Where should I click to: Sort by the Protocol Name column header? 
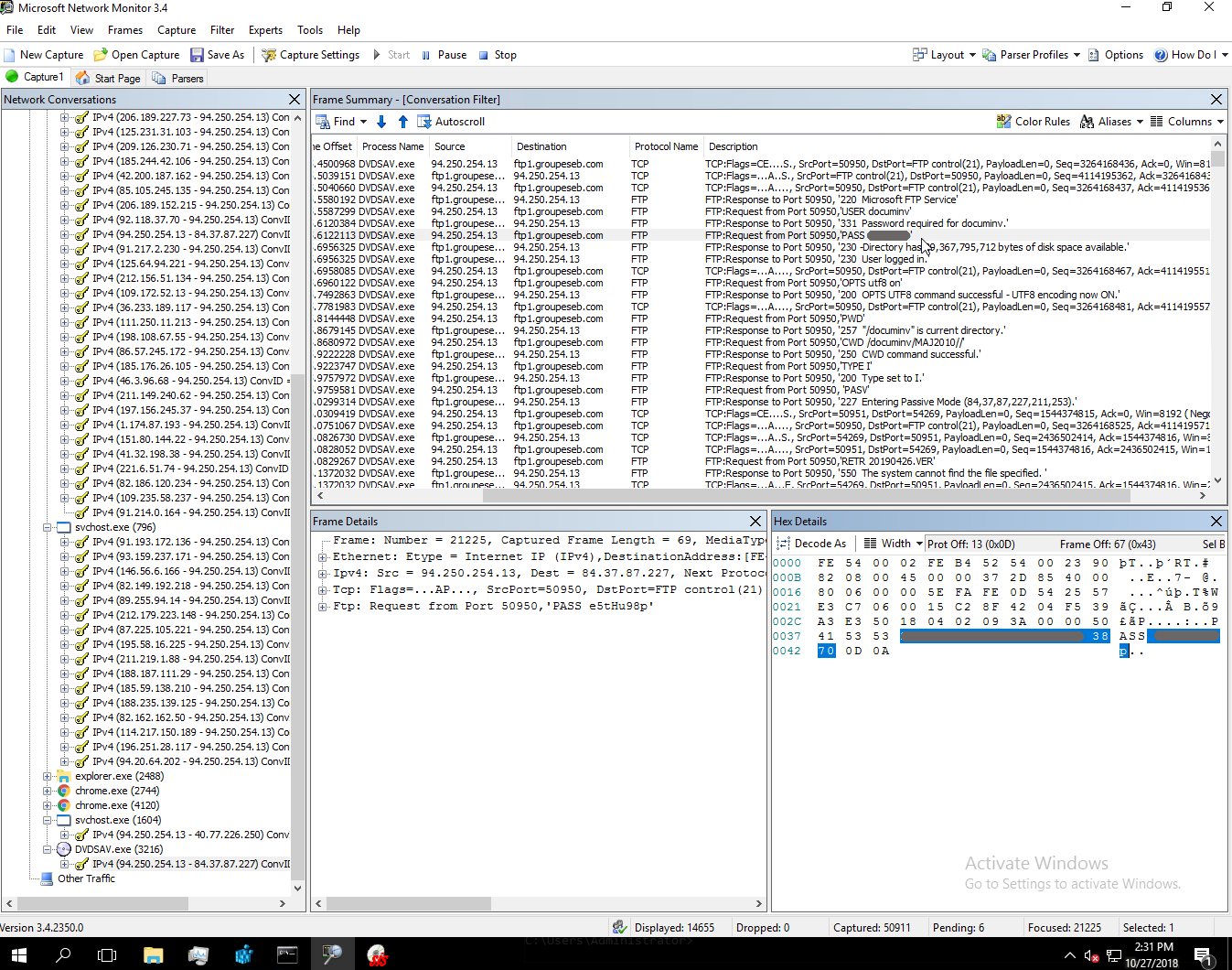point(666,146)
